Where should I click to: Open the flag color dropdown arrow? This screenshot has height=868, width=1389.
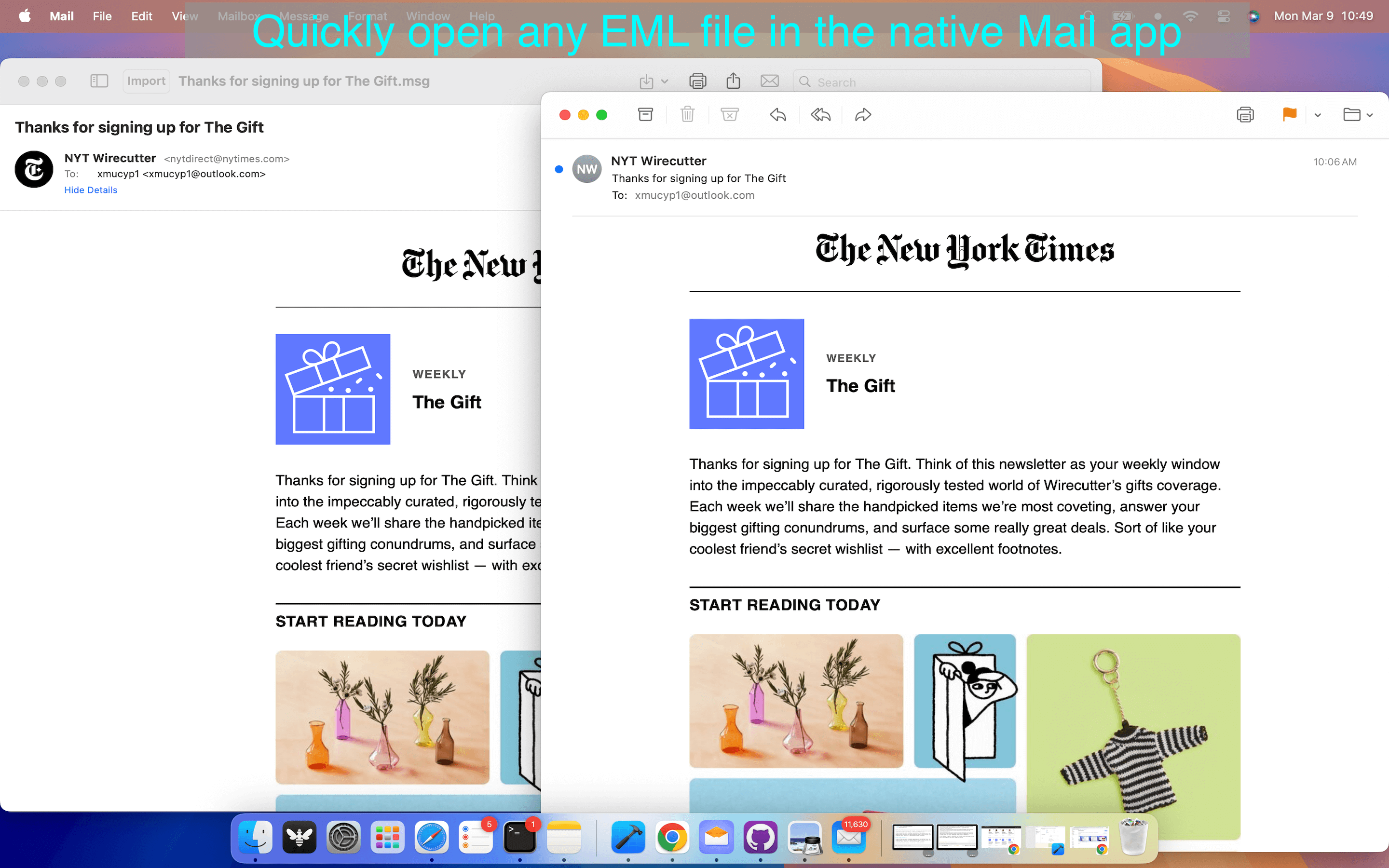(x=1318, y=115)
